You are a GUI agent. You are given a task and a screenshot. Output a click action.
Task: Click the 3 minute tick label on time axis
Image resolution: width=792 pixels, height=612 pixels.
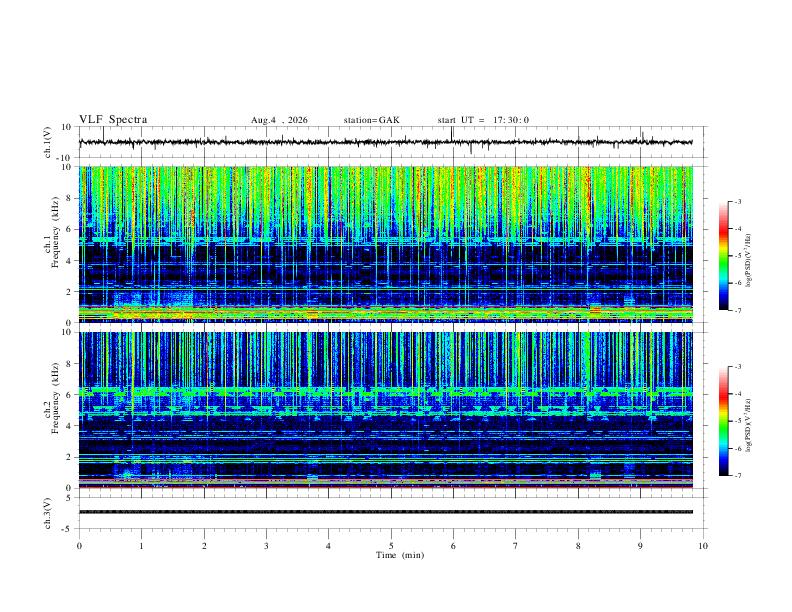266,546
